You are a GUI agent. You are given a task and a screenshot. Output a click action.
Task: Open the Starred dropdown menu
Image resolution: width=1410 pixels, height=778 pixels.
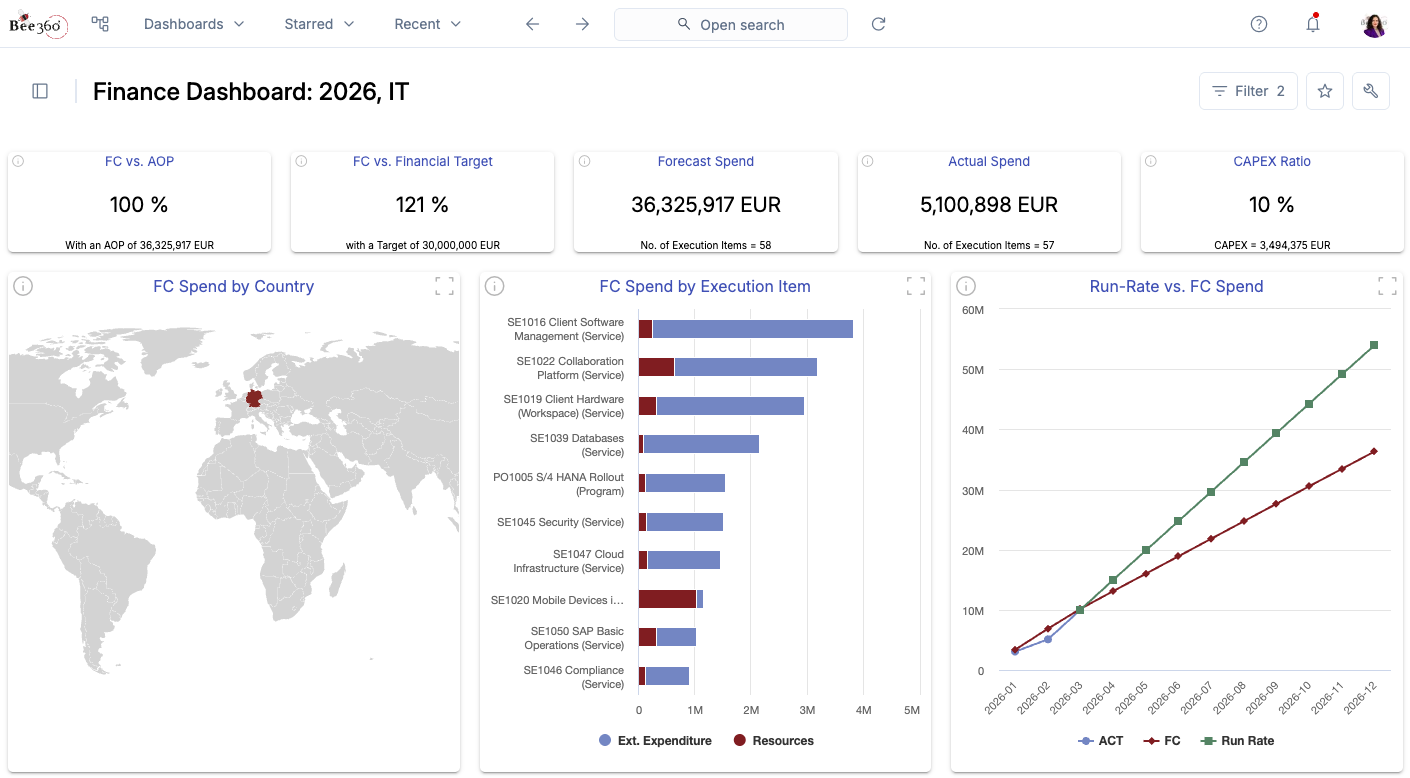tap(319, 24)
